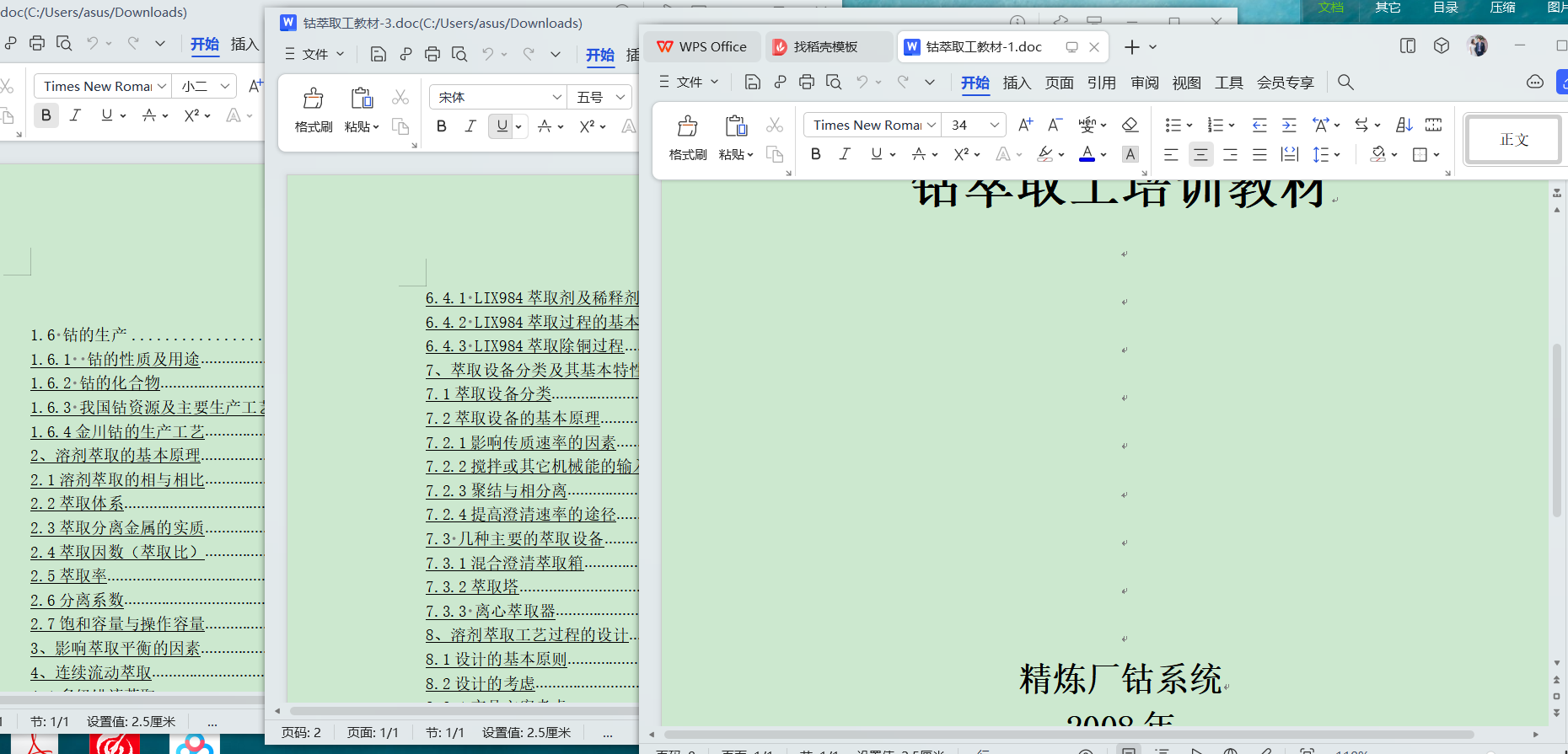The image size is (1568, 754).
Task: Toggle center alignment for the paragraph
Action: click(x=1200, y=154)
